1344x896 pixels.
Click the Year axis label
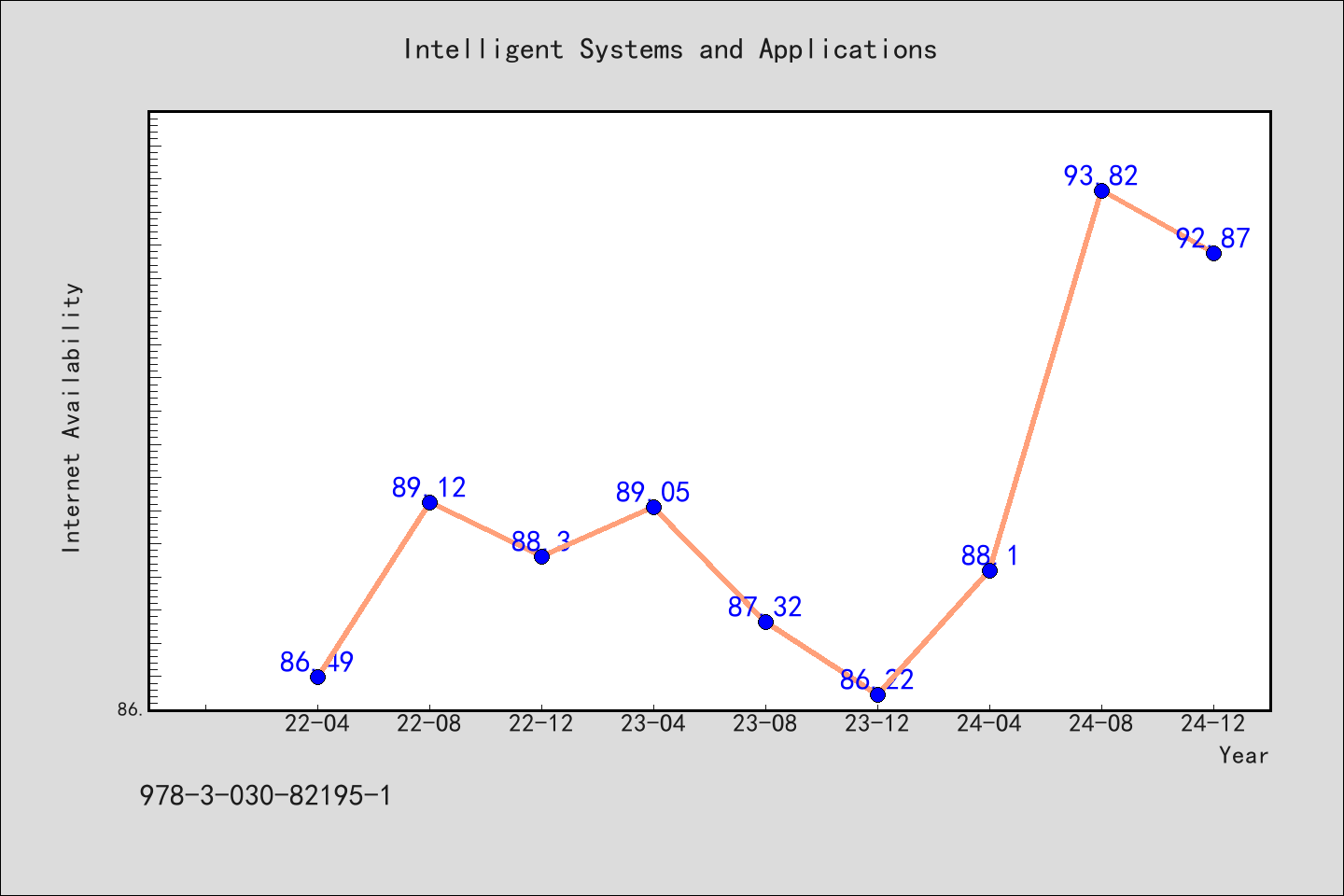click(1243, 755)
